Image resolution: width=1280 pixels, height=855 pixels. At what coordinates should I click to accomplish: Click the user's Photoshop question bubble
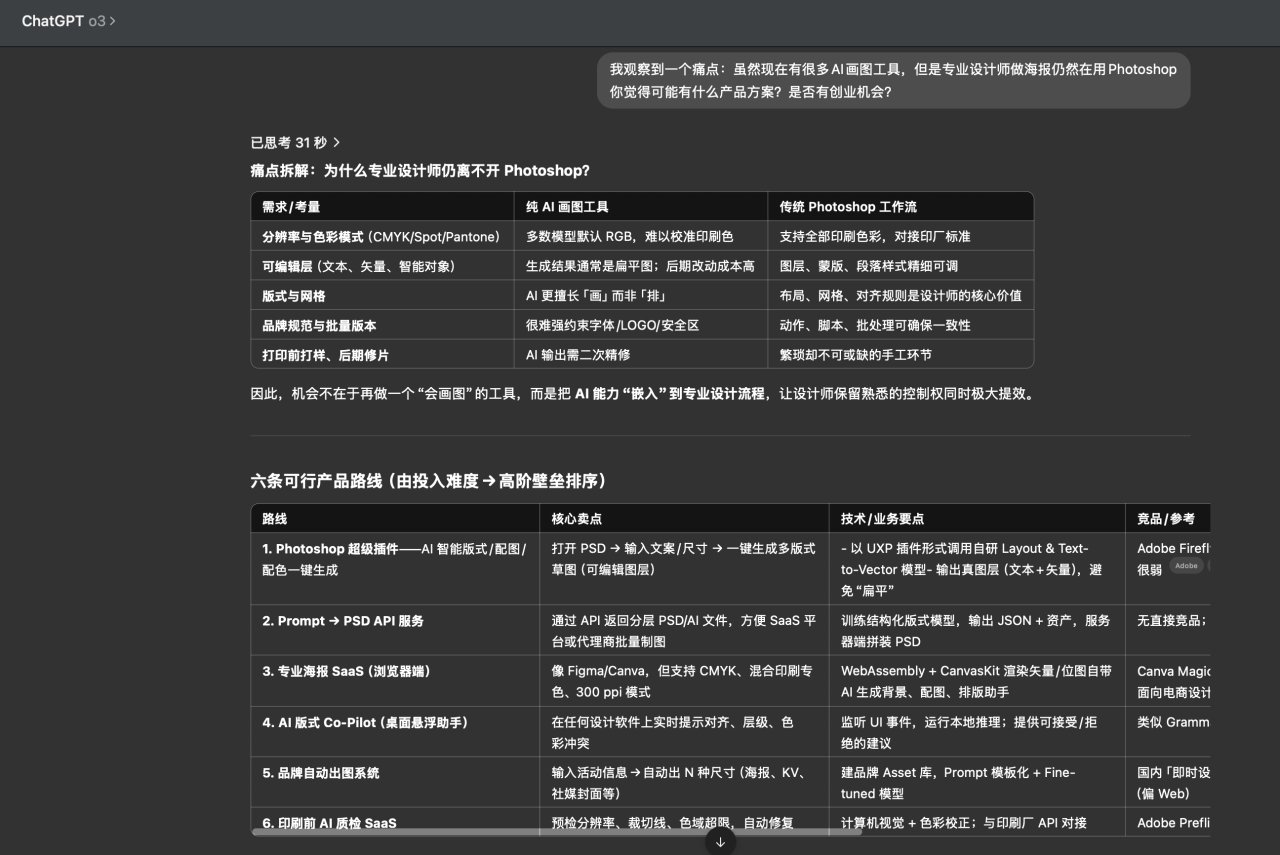893,80
